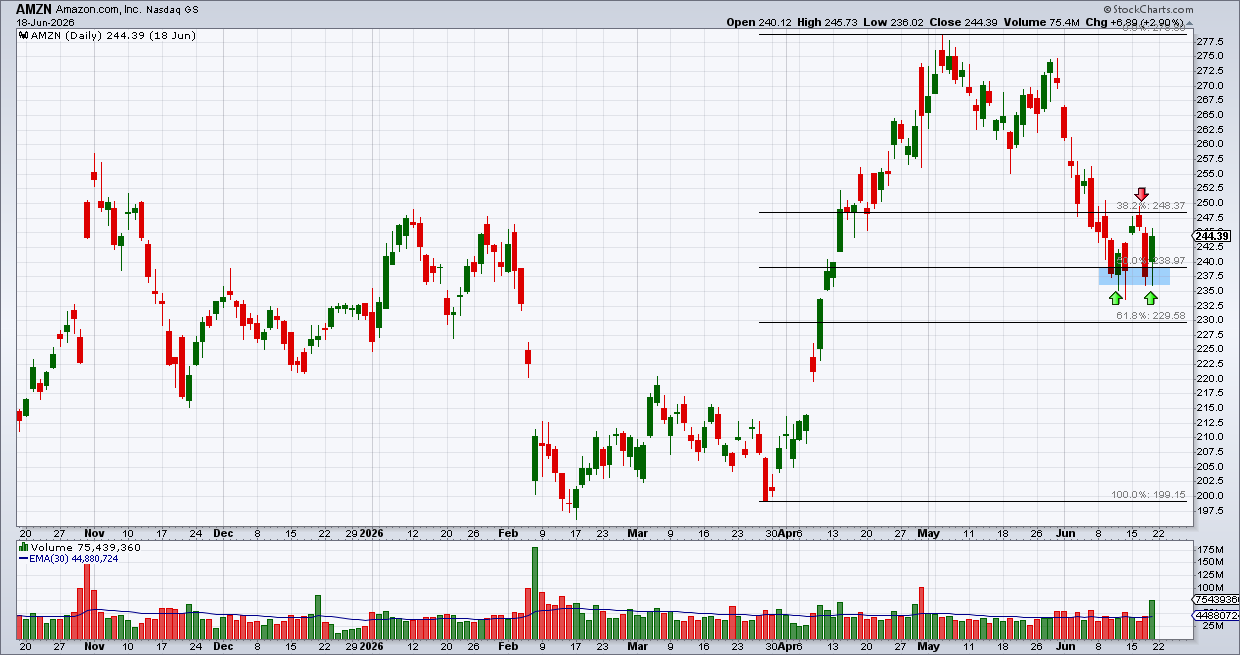Image resolution: width=1240 pixels, height=655 pixels.
Task: Click the 220.0 price axis label
Action: coord(1210,378)
